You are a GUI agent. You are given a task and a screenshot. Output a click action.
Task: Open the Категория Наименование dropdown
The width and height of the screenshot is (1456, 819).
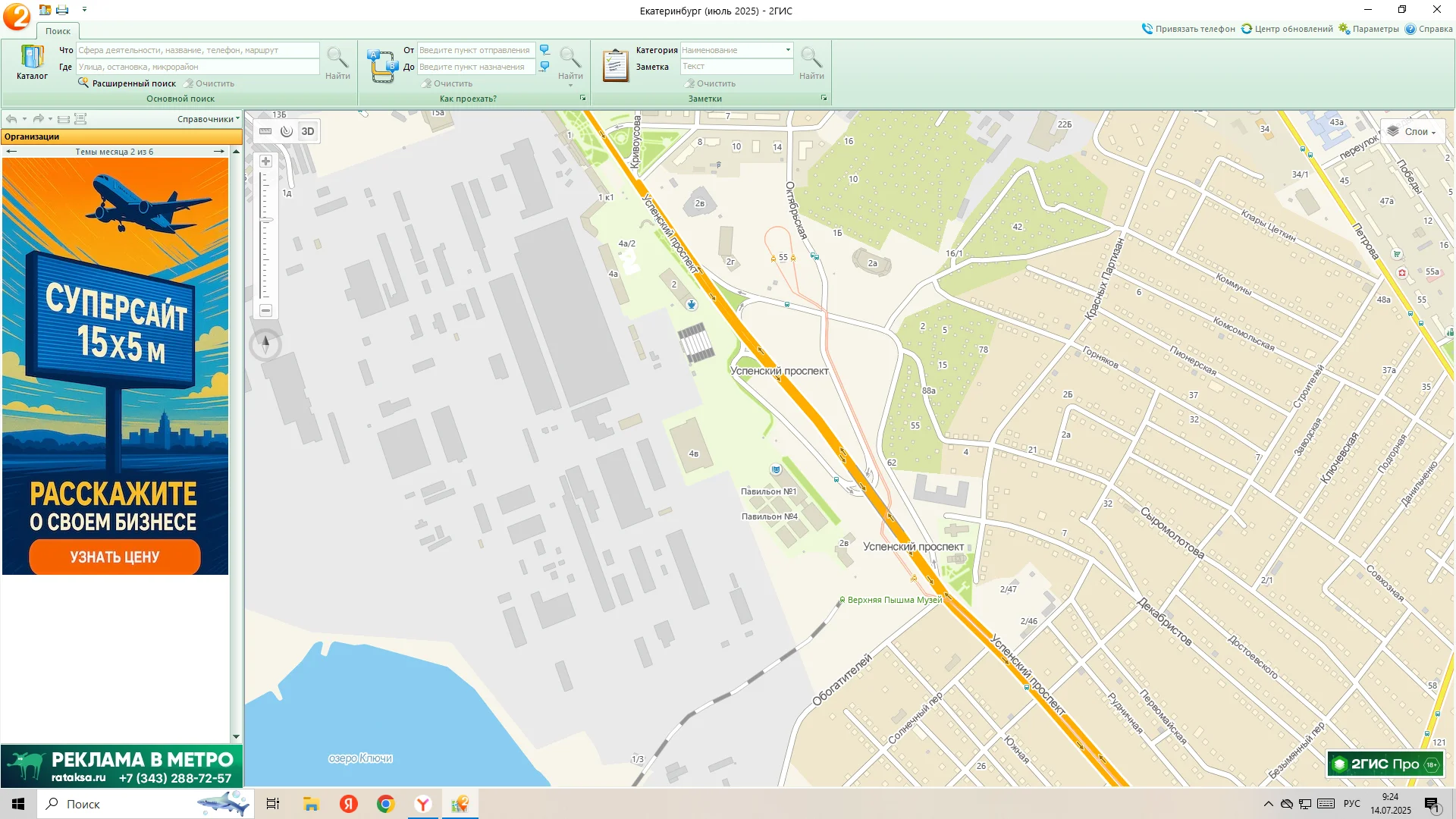[788, 50]
